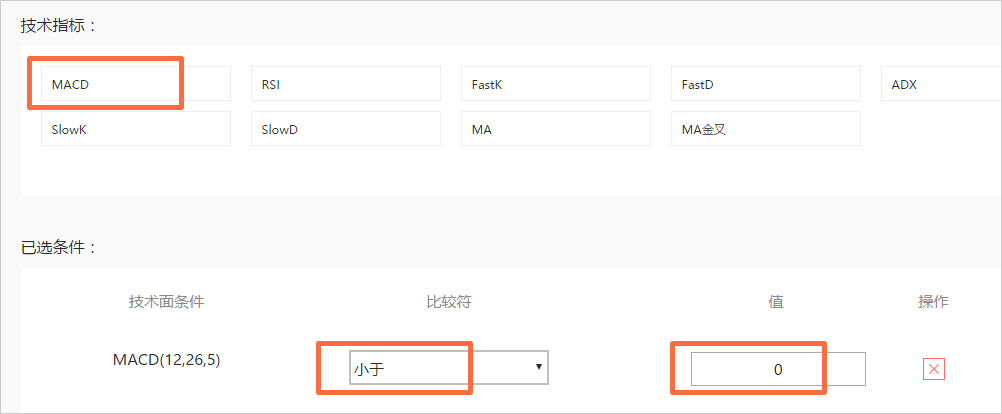Screen dimensions: 1002x414
Task: Click the MACD(12,26,5) condition label
Action: coord(166,360)
